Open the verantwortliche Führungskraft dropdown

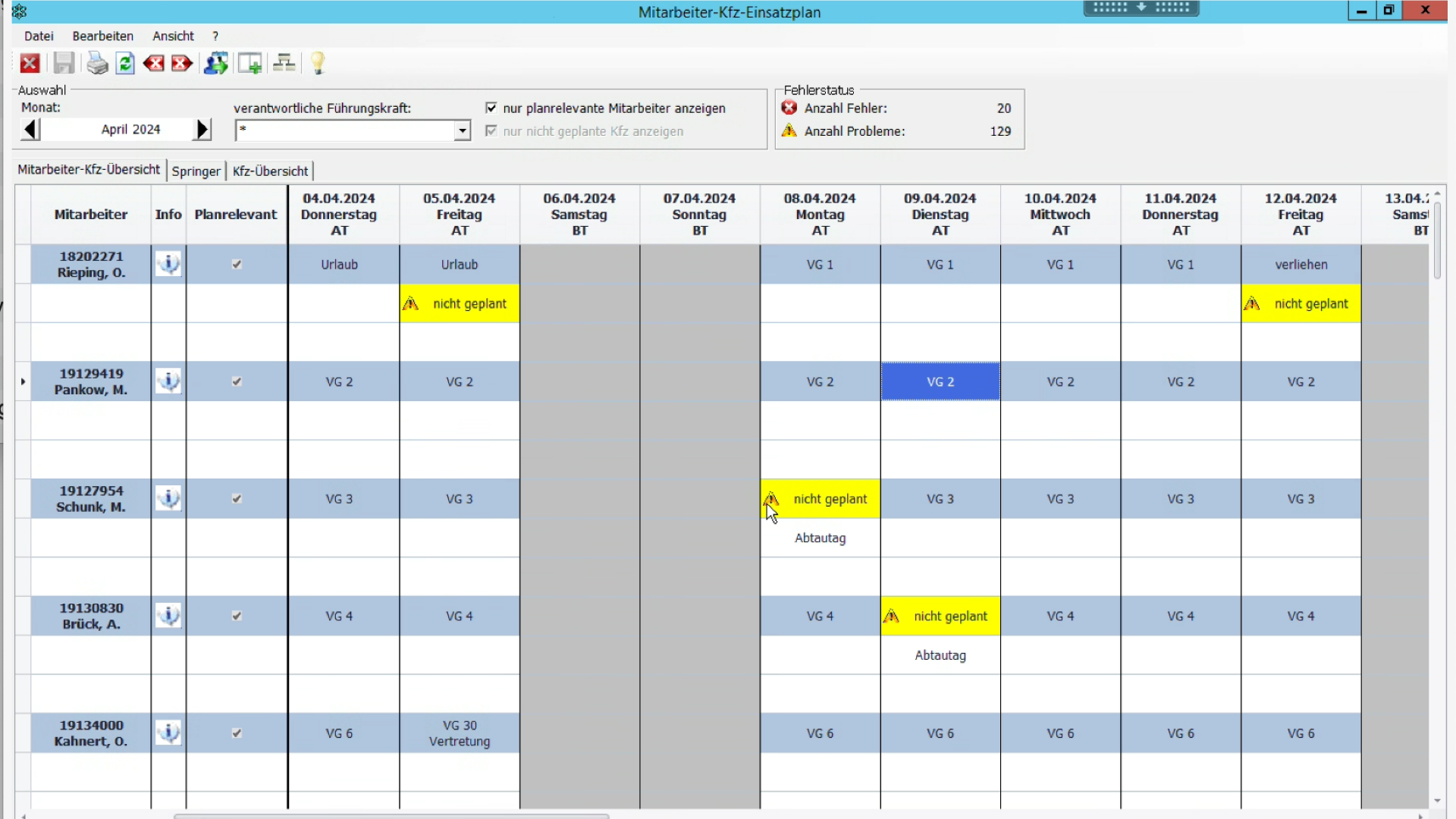tap(462, 130)
